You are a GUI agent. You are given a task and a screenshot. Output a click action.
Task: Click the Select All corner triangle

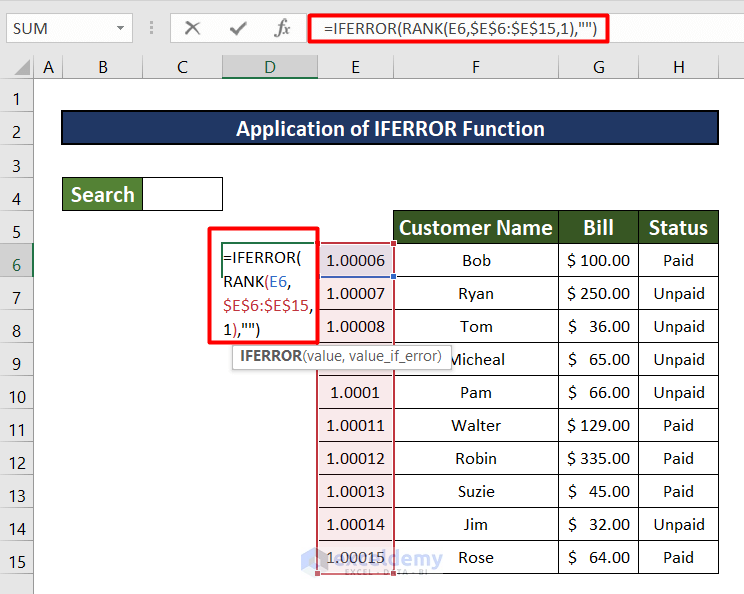click(x=19, y=68)
